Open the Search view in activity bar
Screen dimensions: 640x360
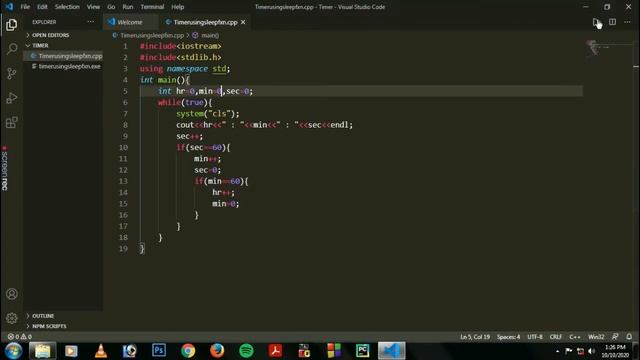pos(11,49)
